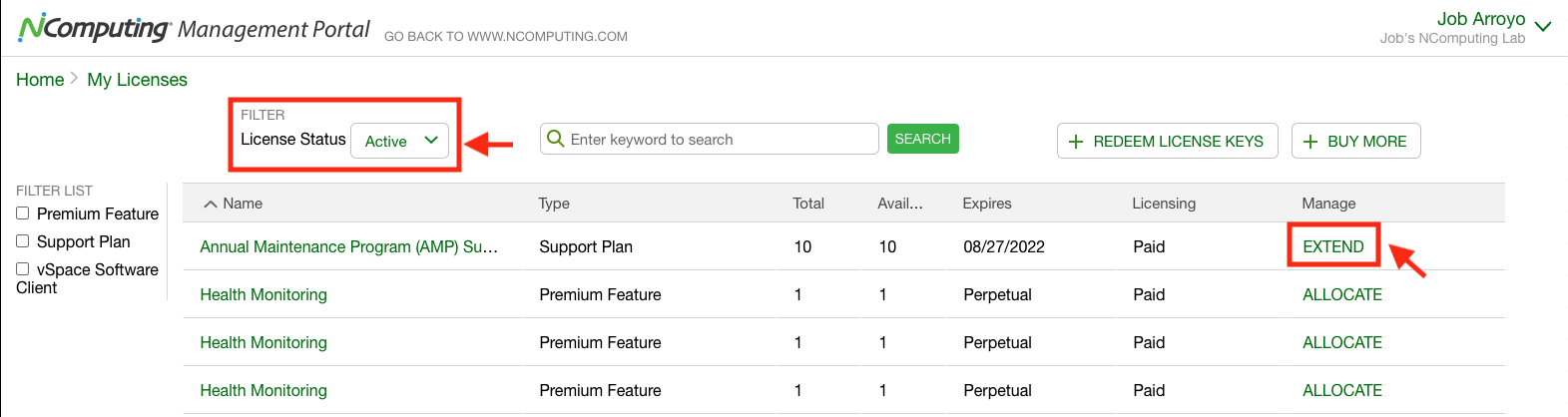Click the plus icon on Buy More
This screenshot has height=417, width=1568.
pyautogui.click(x=1310, y=142)
